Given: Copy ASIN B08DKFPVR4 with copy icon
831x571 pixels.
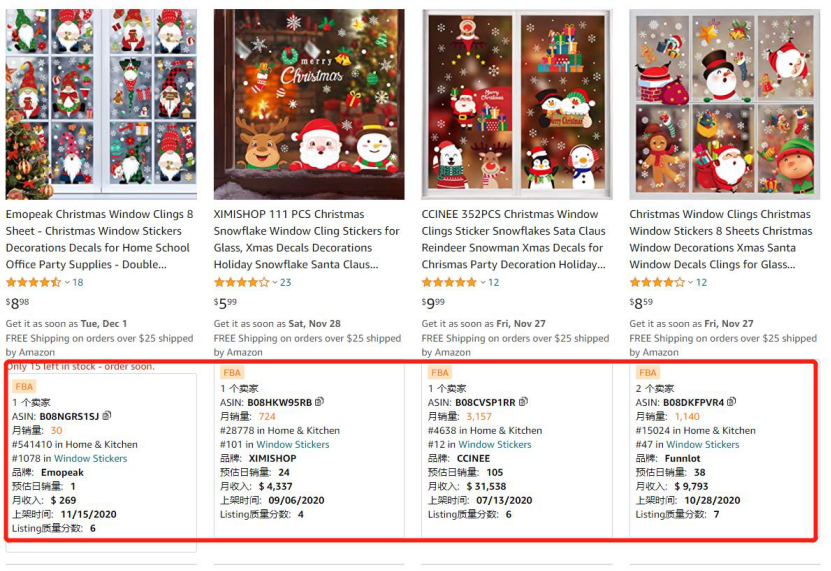Looking at the screenshot, I should [x=731, y=402].
